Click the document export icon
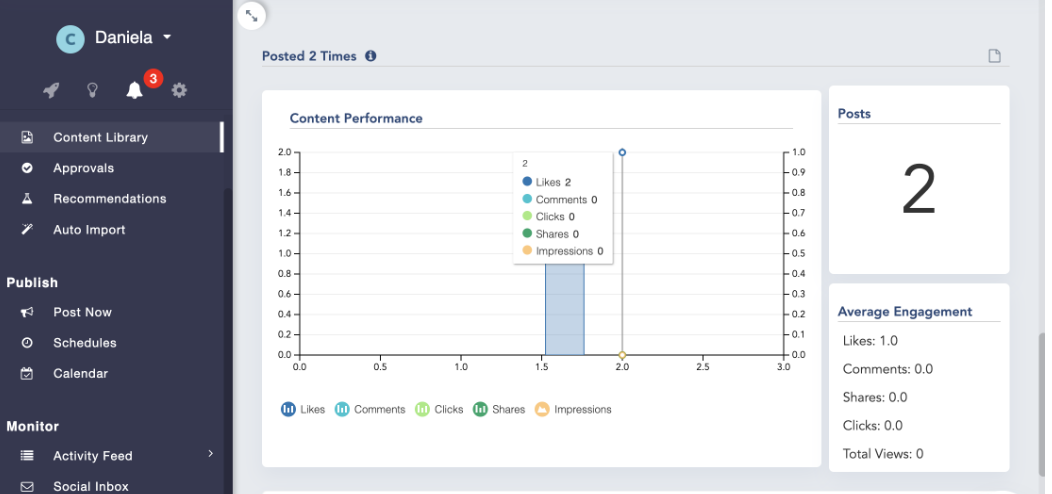The width and height of the screenshot is (1052, 494). [994, 56]
